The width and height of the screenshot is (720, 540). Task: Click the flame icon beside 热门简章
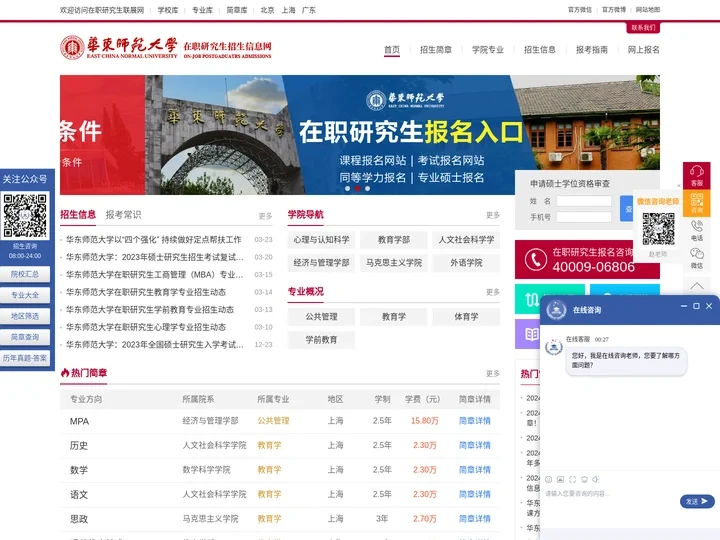[x=65, y=372]
